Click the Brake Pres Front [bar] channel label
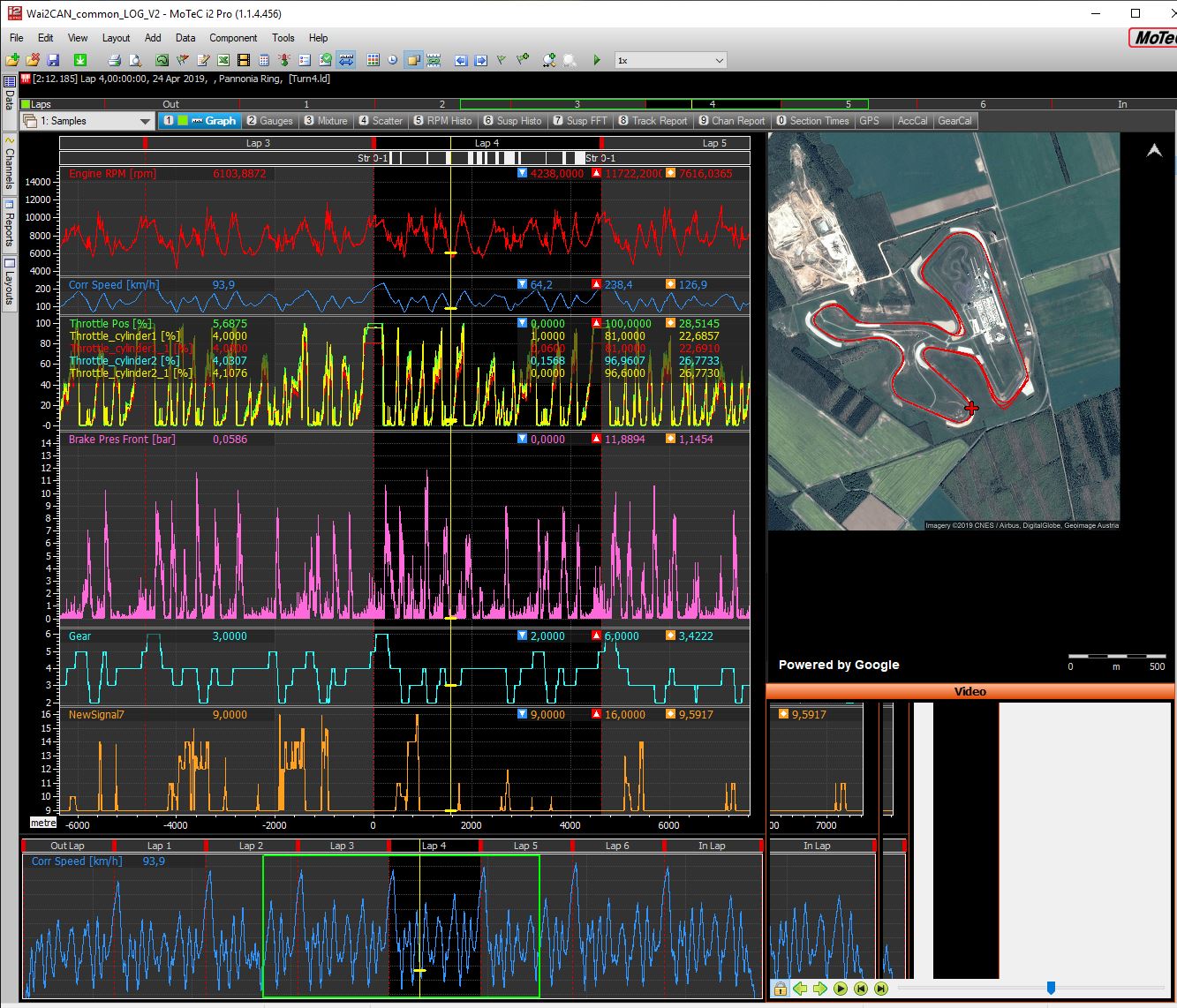Image resolution: width=1177 pixels, height=1008 pixels. pos(122,439)
